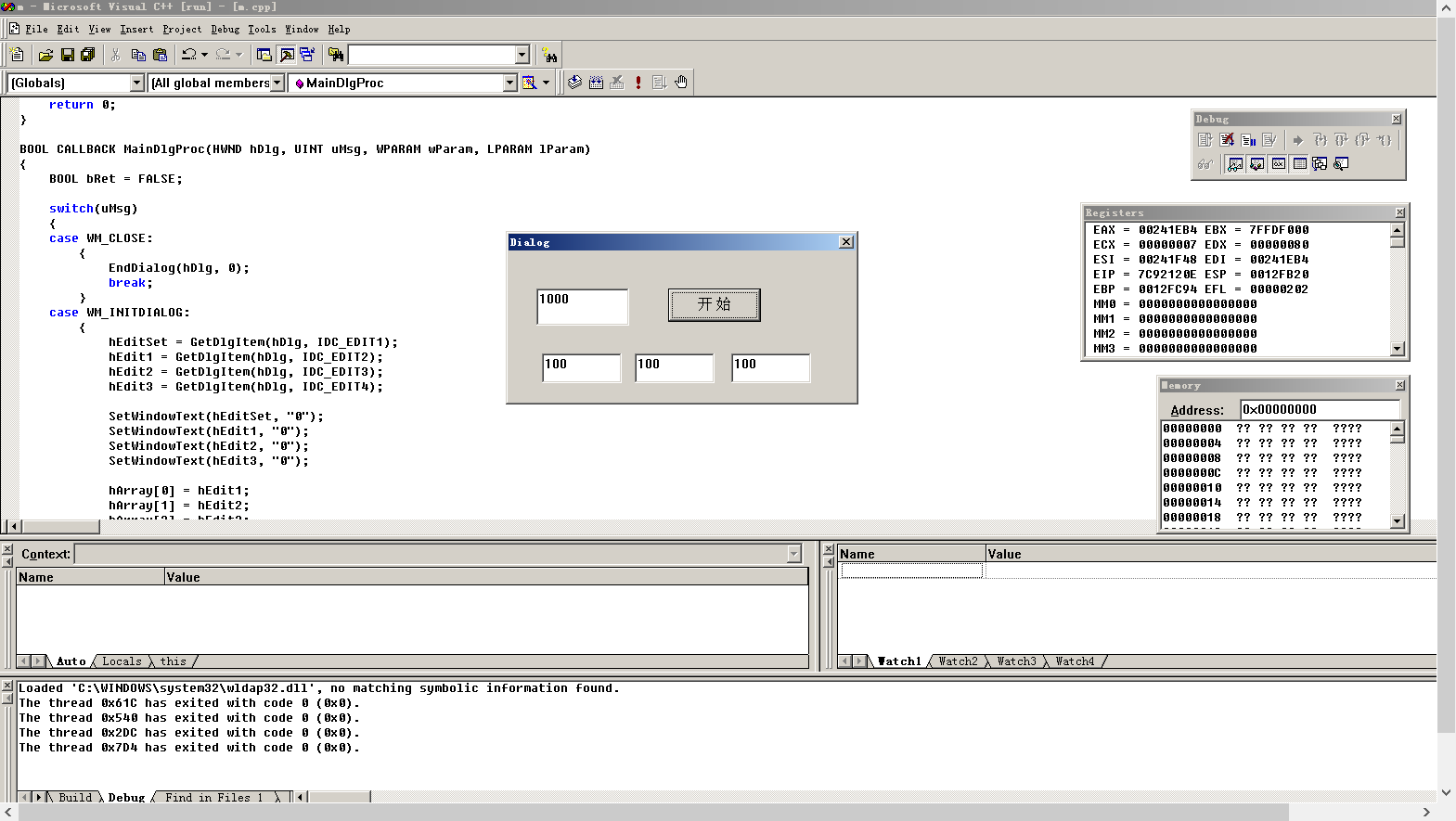This screenshot has height=821, width=1456.
Task: Click the Paste icon in toolbar
Action: tap(160, 55)
